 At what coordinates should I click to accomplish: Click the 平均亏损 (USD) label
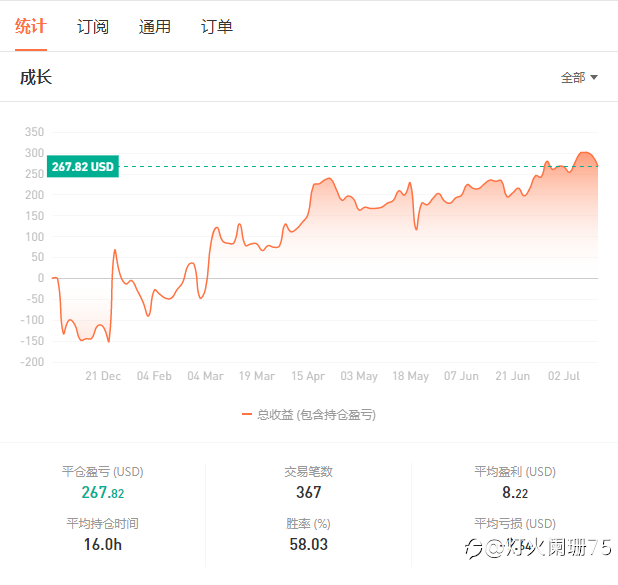pos(515,523)
